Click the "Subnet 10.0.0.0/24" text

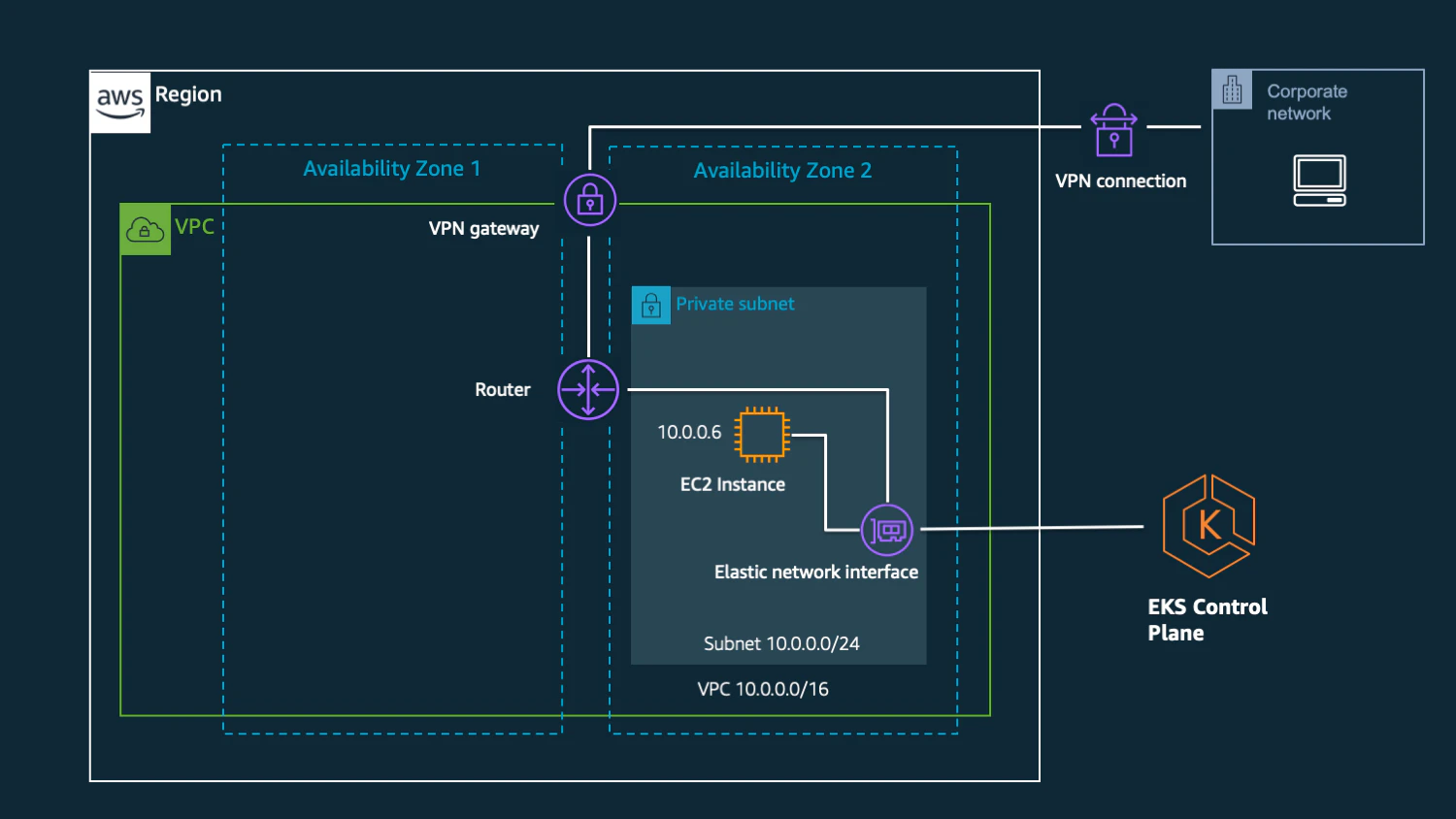coord(781,643)
